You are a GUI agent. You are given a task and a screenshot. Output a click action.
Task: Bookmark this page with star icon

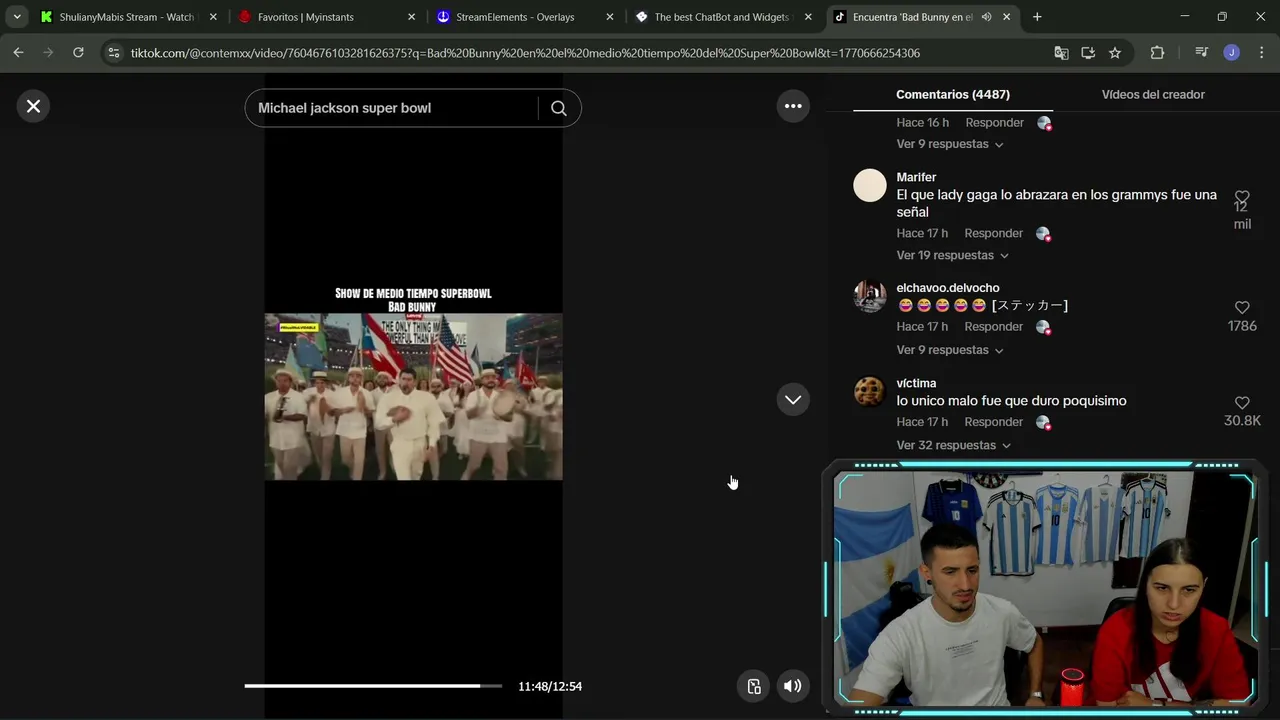click(1115, 53)
